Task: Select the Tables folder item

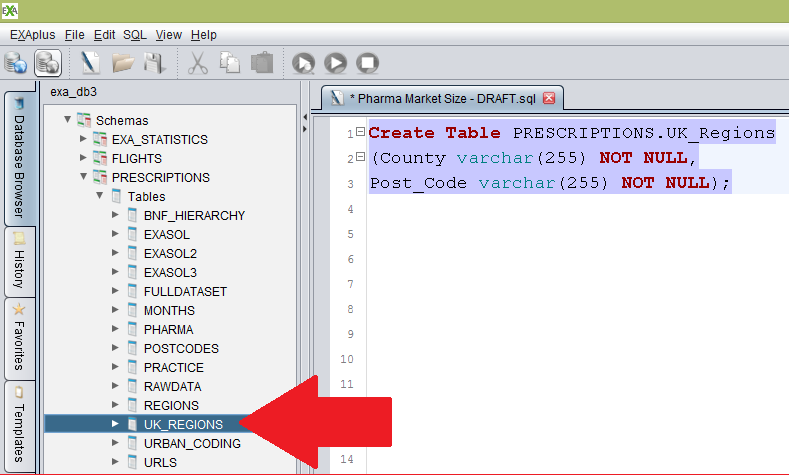Action: [x=146, y=197]
